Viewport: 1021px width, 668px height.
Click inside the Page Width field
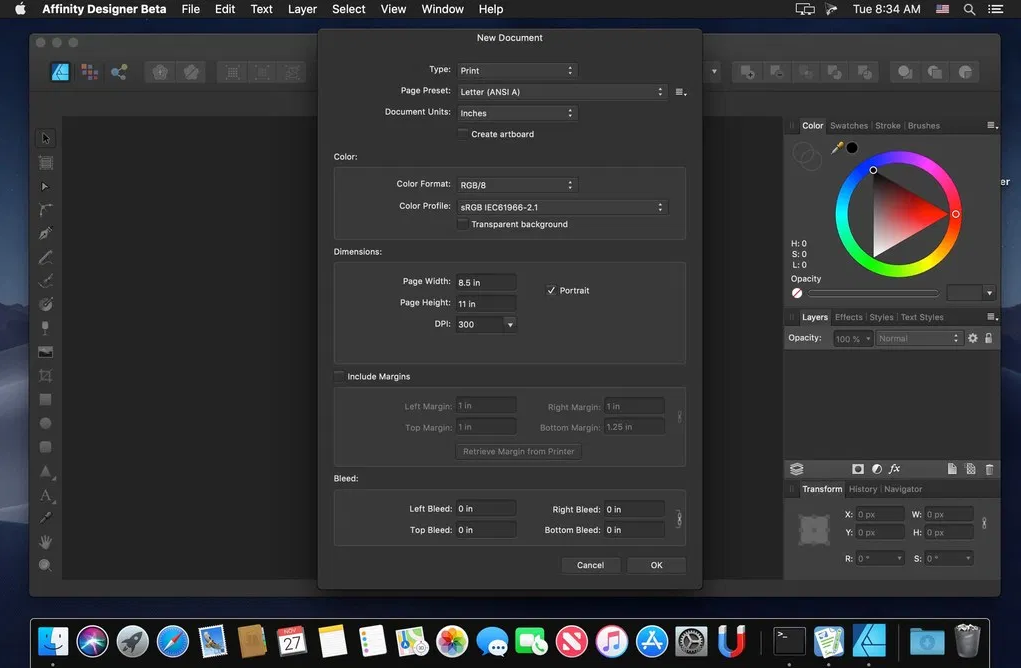tap(486, 281)
